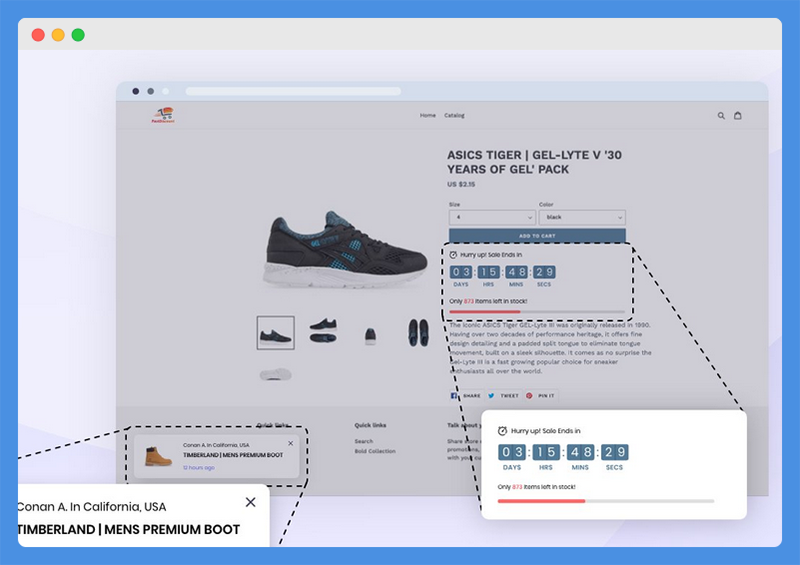Click the ADD TO CART button

pyautogui.click(x=537, y=236)
